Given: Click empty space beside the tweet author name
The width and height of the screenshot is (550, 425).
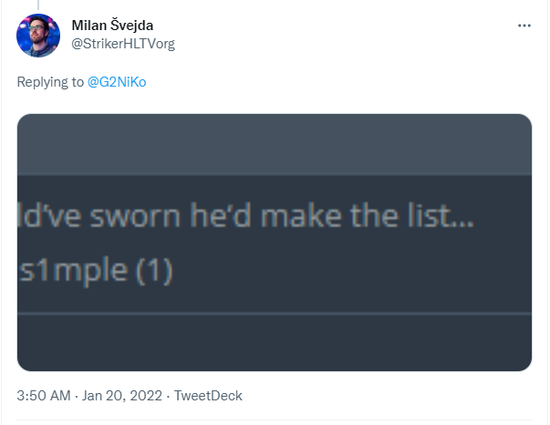Looking at the screenshot, I should tap(333, 26).
